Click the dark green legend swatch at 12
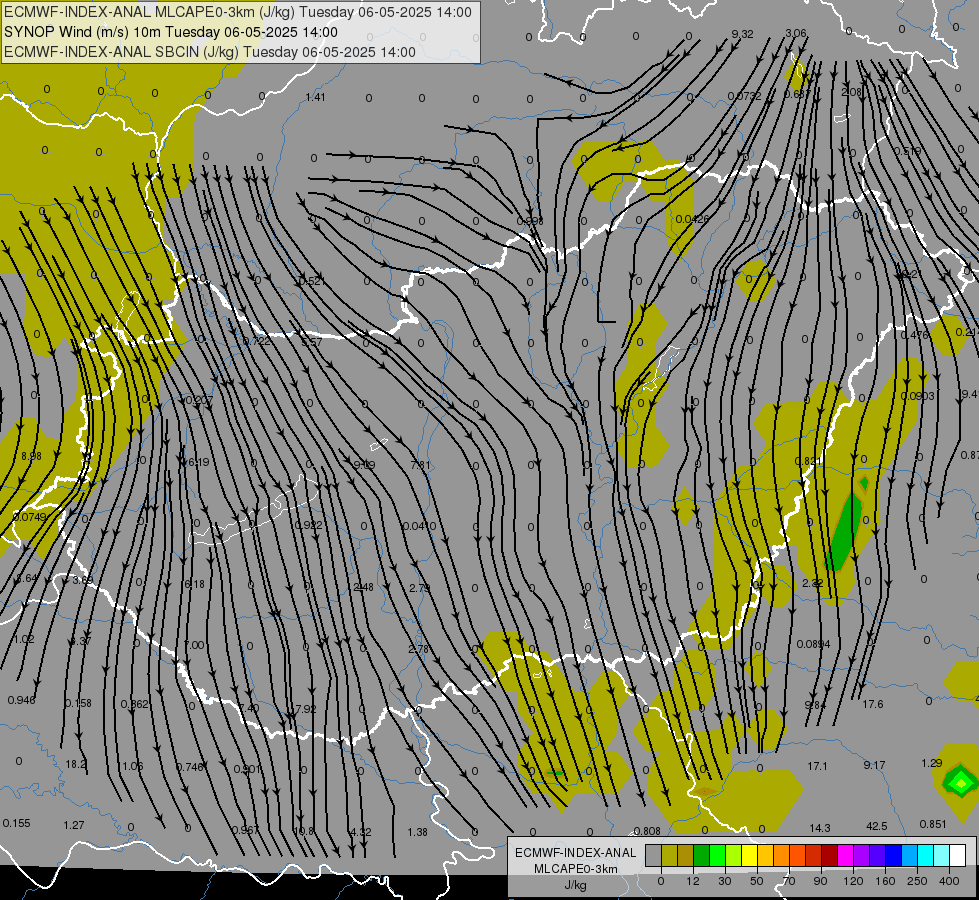 pos(701,855)
